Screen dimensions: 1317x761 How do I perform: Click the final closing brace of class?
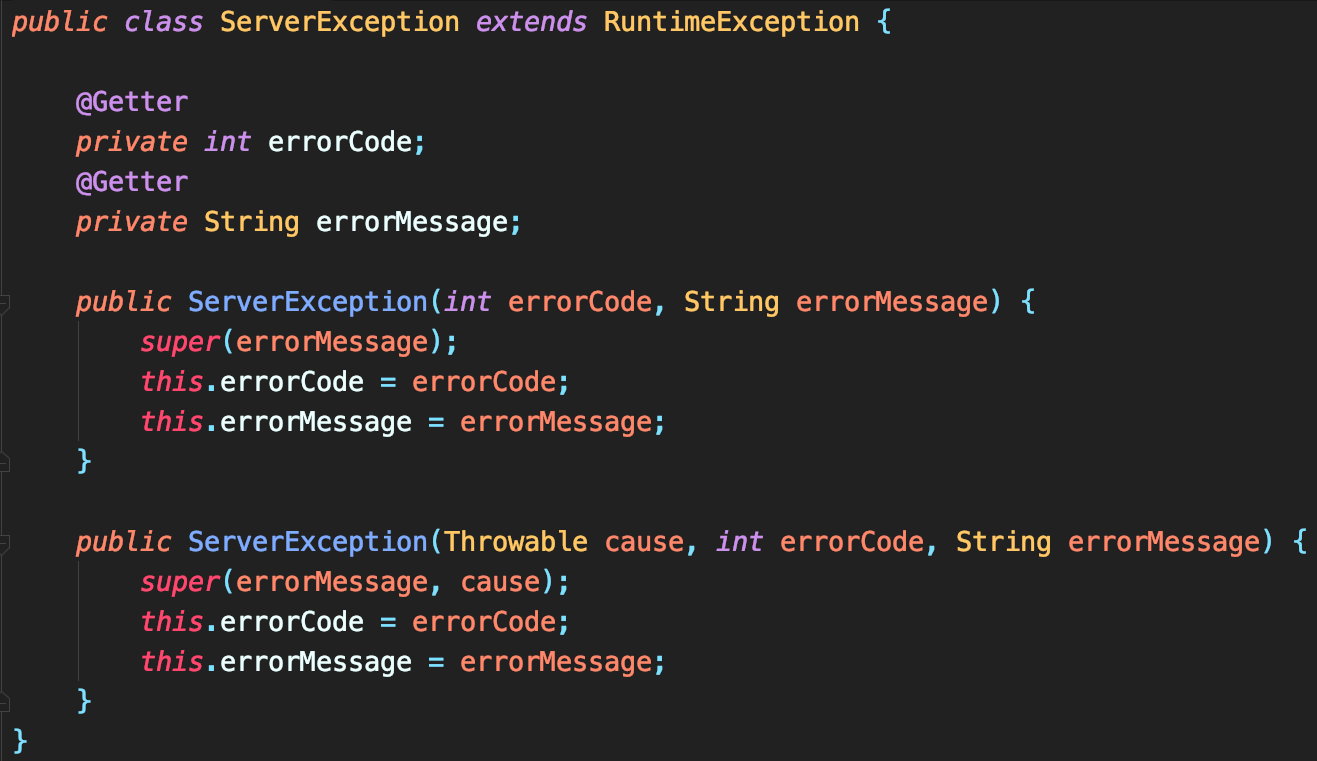pyautogui.click(x=21, y=741)
